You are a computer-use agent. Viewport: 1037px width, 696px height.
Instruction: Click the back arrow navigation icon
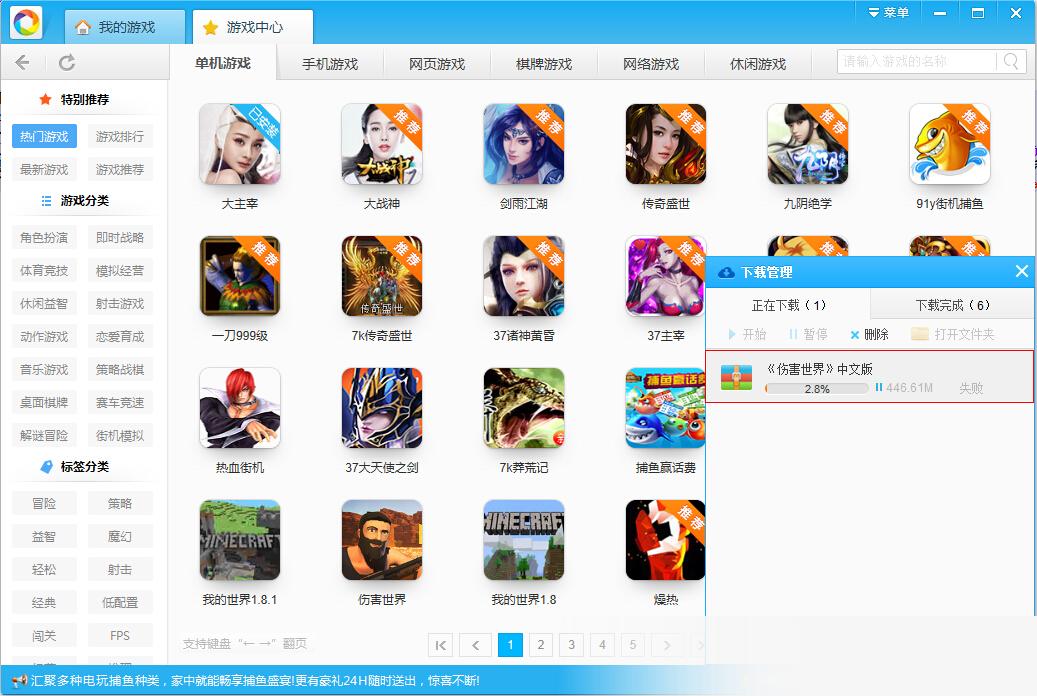coord(22,63)
